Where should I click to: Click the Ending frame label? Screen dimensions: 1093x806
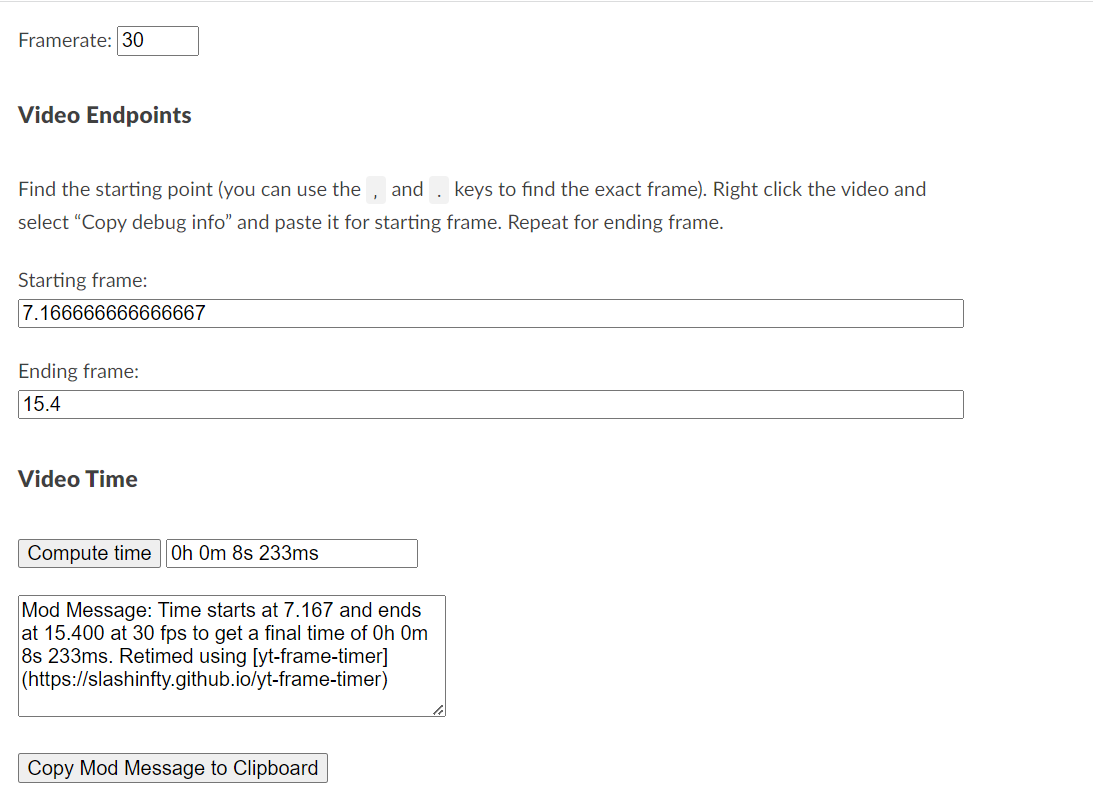(x=78, y=371)
